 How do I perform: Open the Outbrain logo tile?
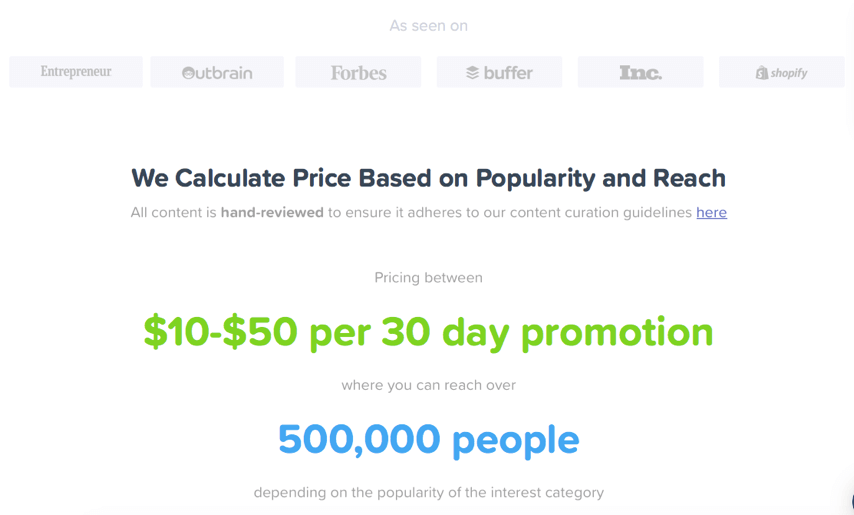(x=217, y=72)
